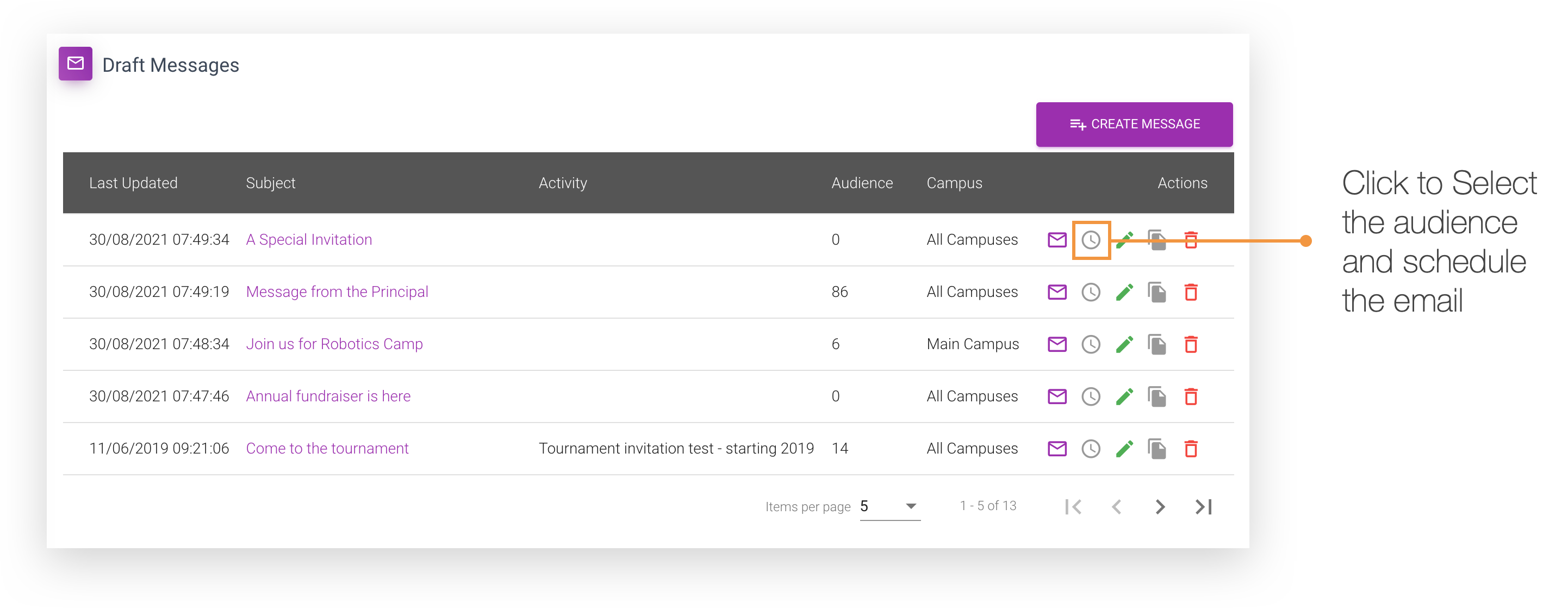Jump to the last page of messages
The width and height of the screenshot is (1568, 608).
(x=1202, y=506)
